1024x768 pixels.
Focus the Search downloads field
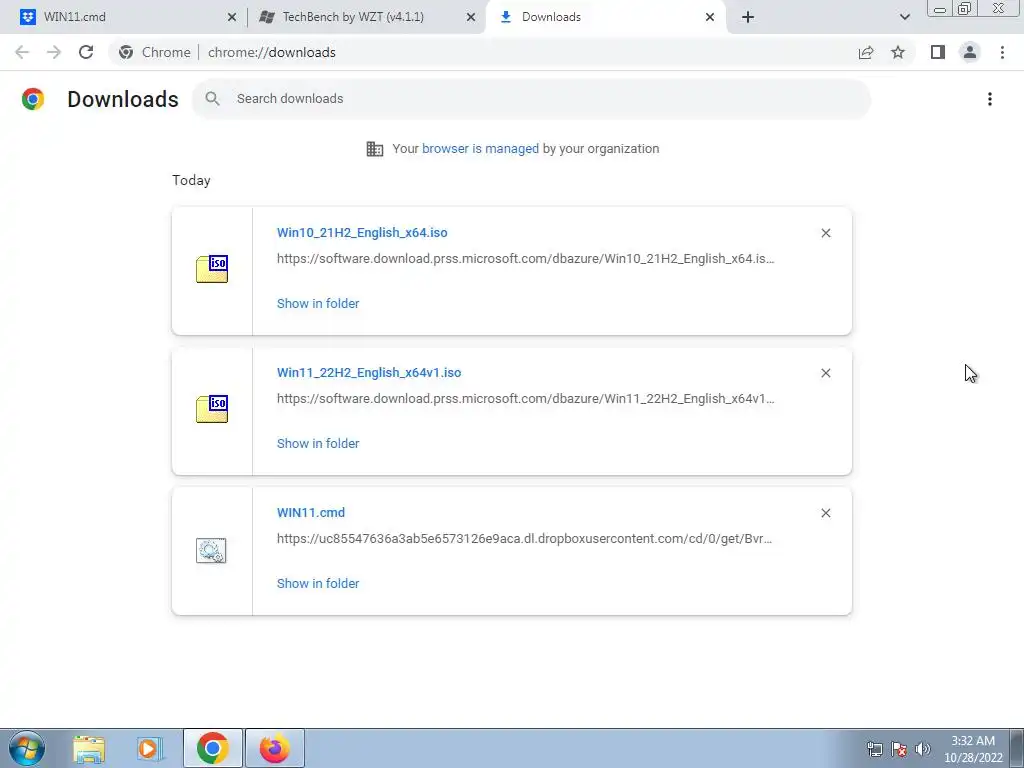click(x=532, y=99)
